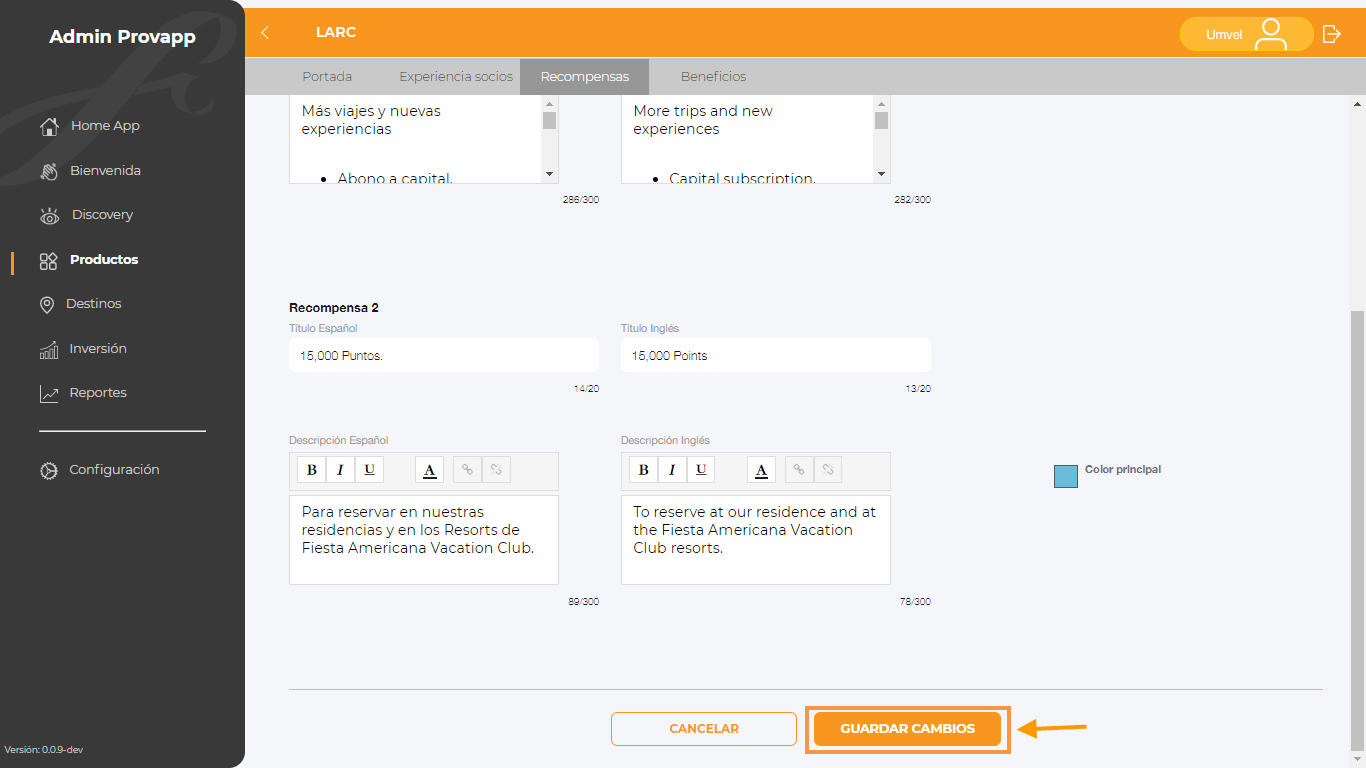Click up arrow of 'Más viajes' scrollbar
The width and height of the screenshot is (1366, 768).
(550, 103)
